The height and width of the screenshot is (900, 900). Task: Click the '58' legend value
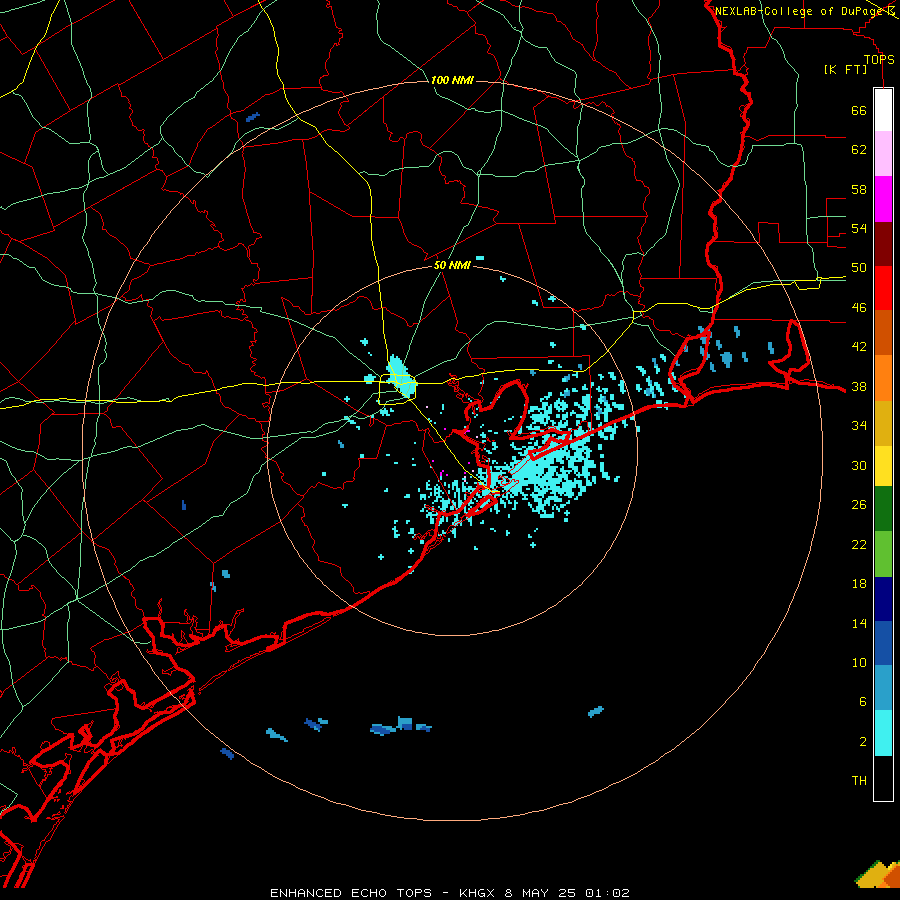[x=859, y=189]
